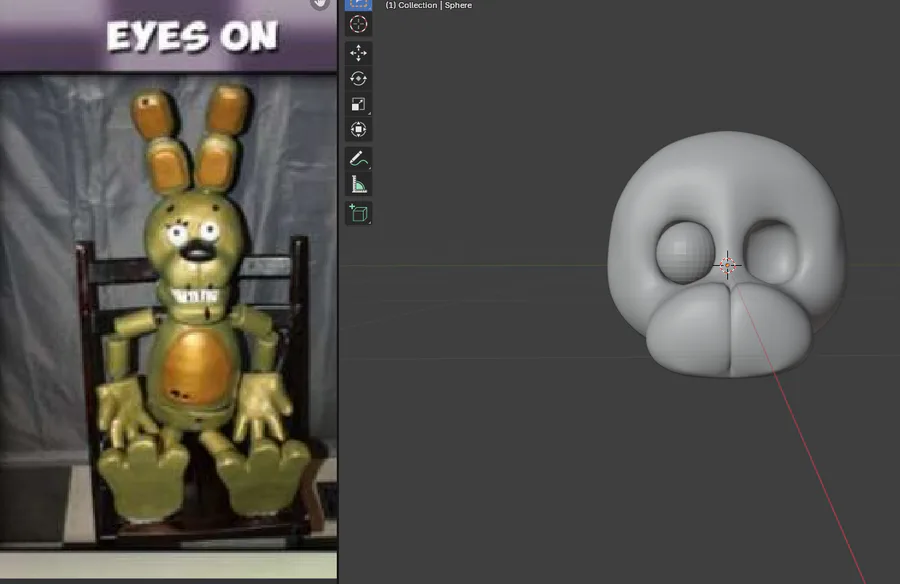Click the 3D cursor on the head model
900x584 pixels.
pyautogui.click(x=727, y=265)
